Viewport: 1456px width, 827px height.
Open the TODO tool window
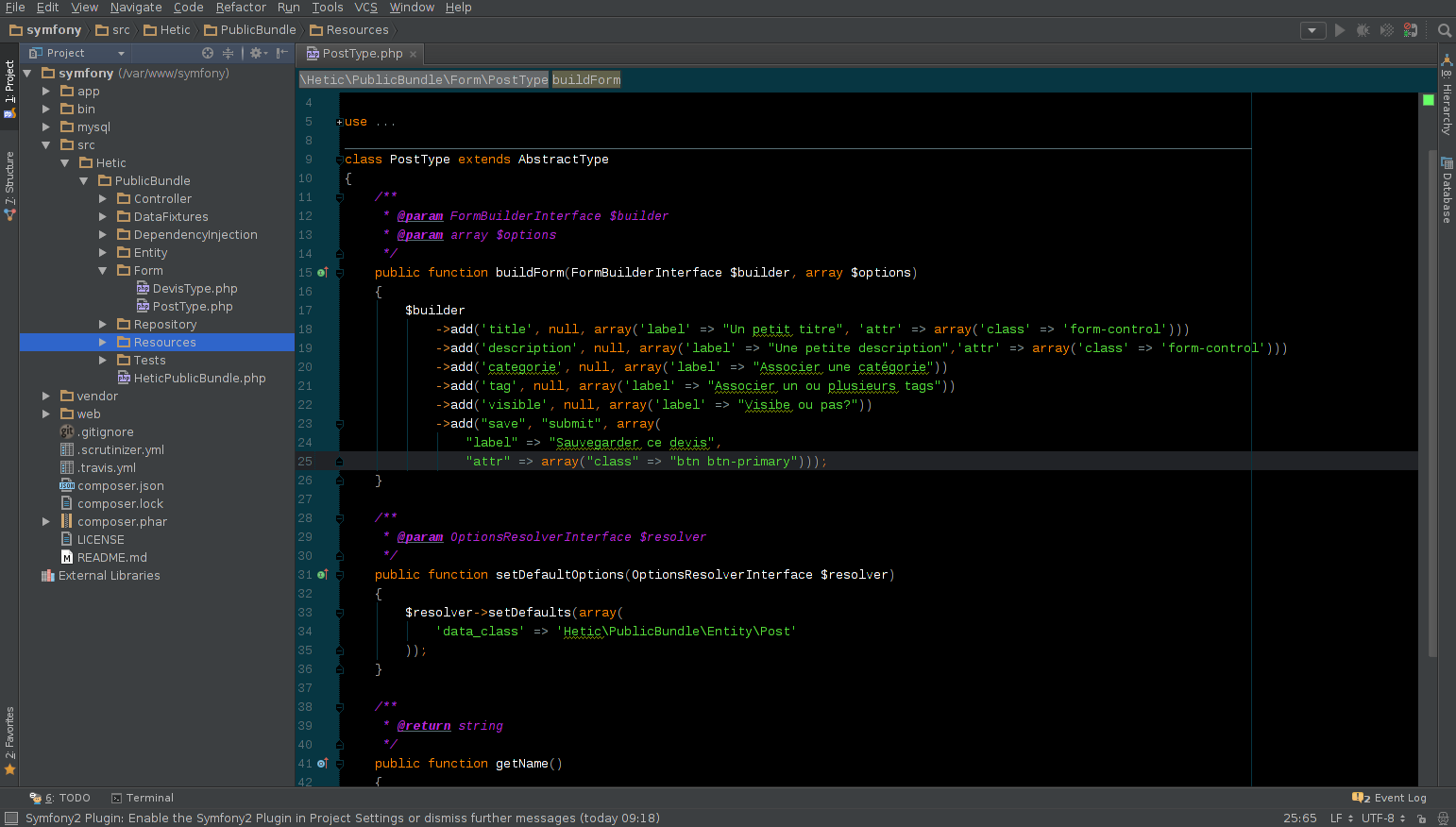pos(60,798)
